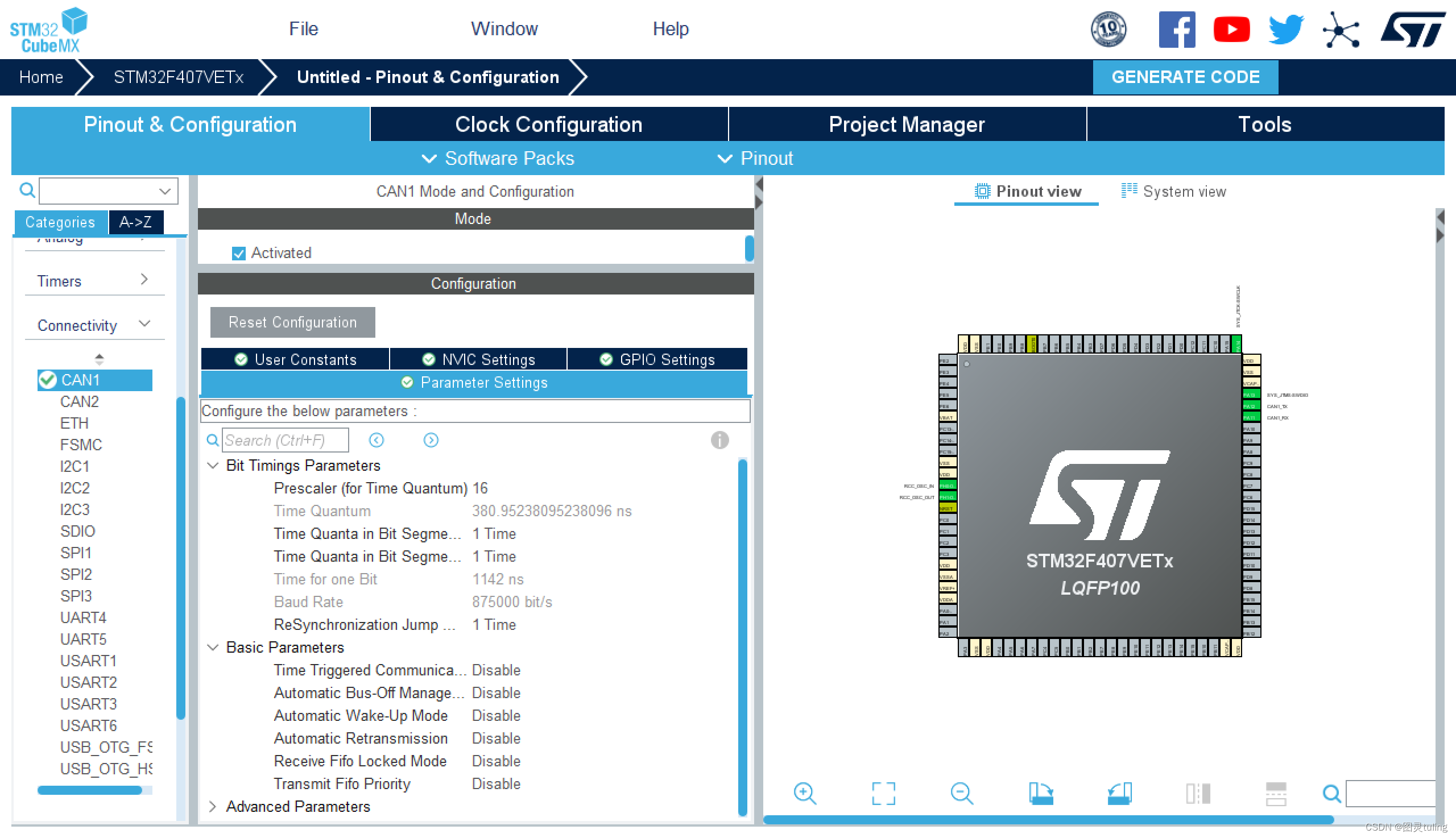Select USART1 peripheral
Screen dimensions: 1456x838
88,661
